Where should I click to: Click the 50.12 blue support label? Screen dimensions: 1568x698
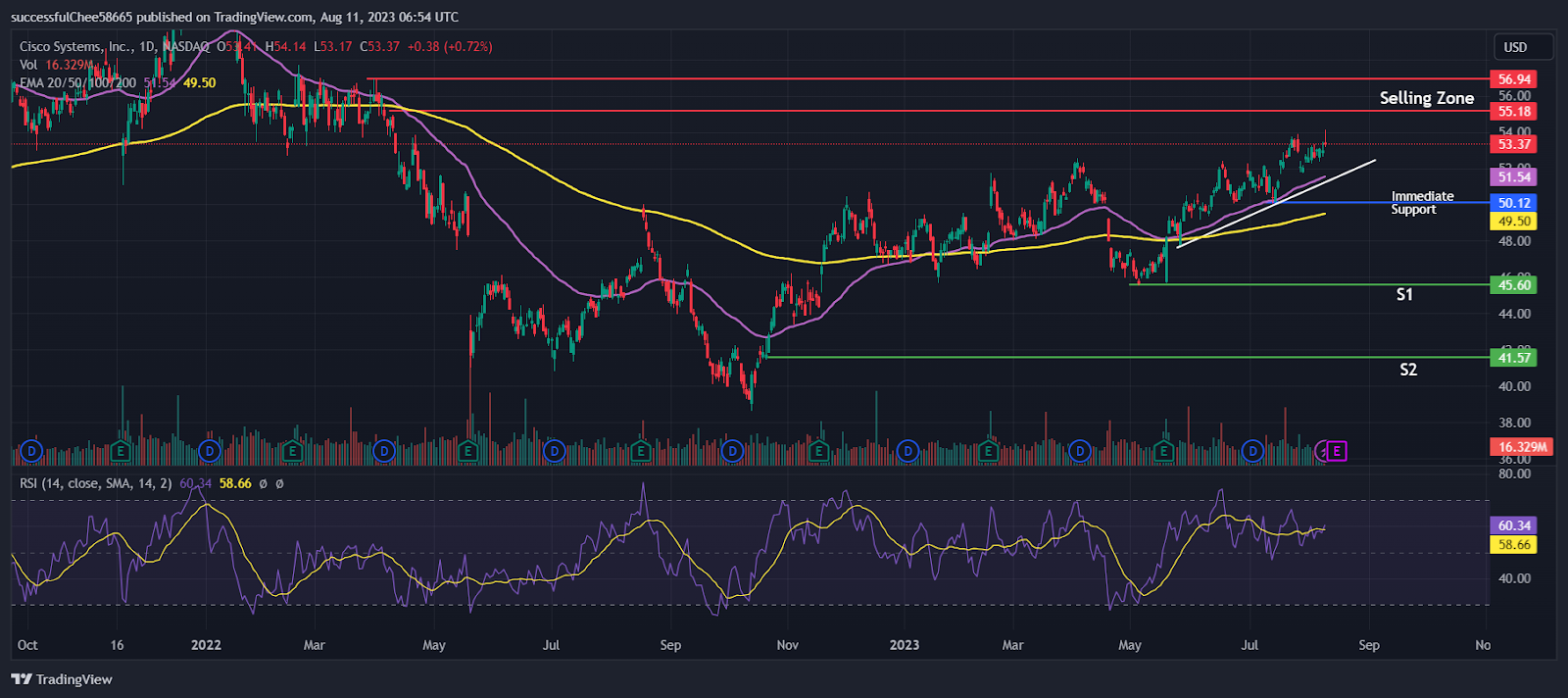click(x=1514, y=203)
